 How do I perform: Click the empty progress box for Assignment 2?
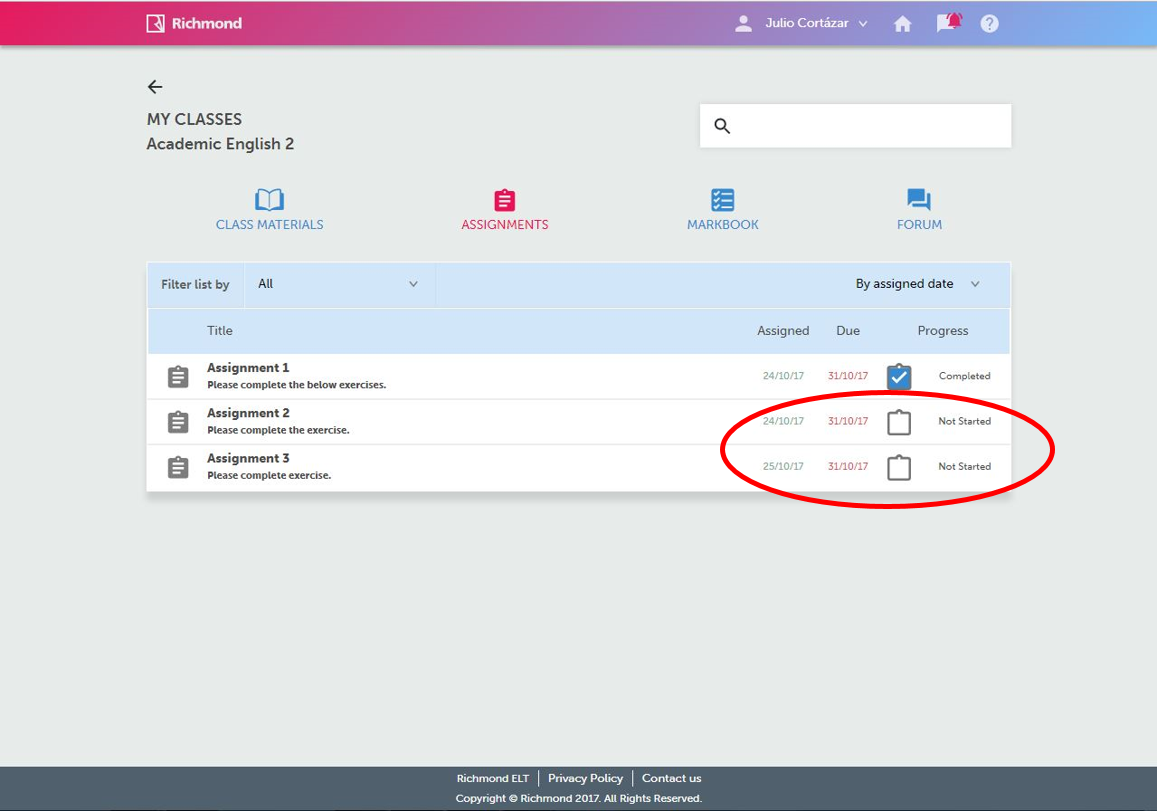(899, 422)
